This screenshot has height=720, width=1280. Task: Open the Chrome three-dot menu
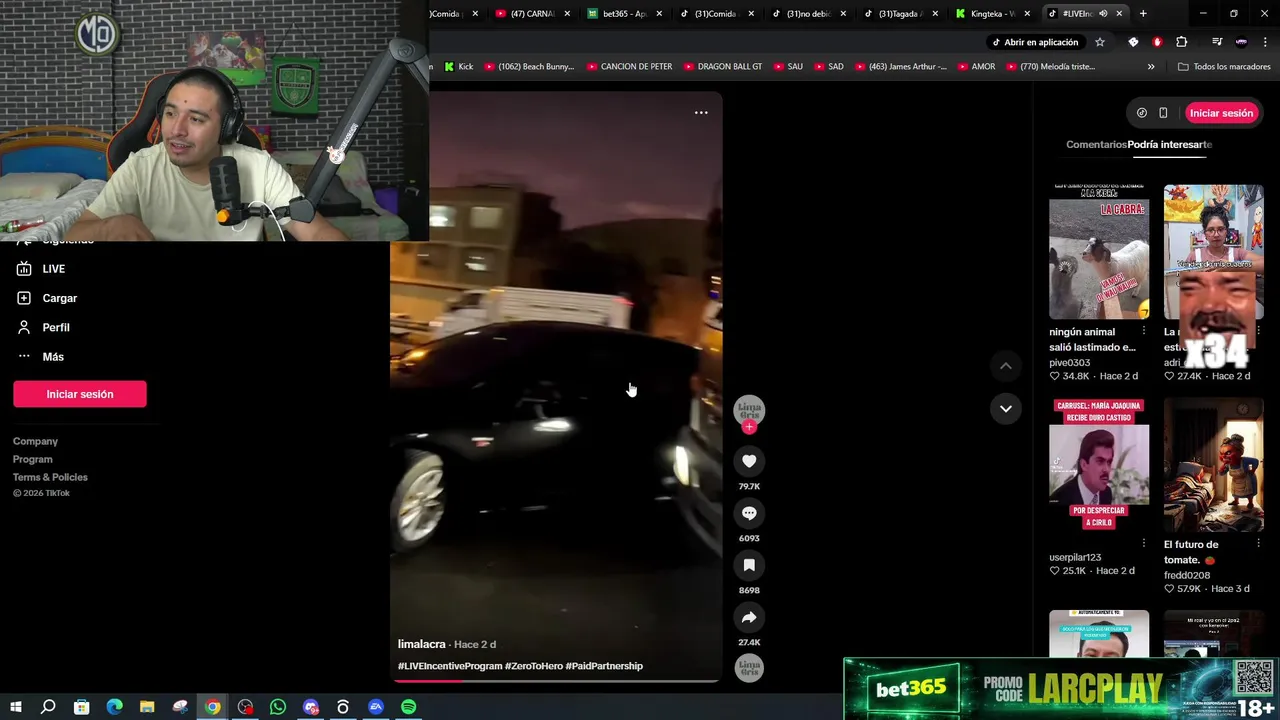pyautogui.click(x=1266, y=42)
